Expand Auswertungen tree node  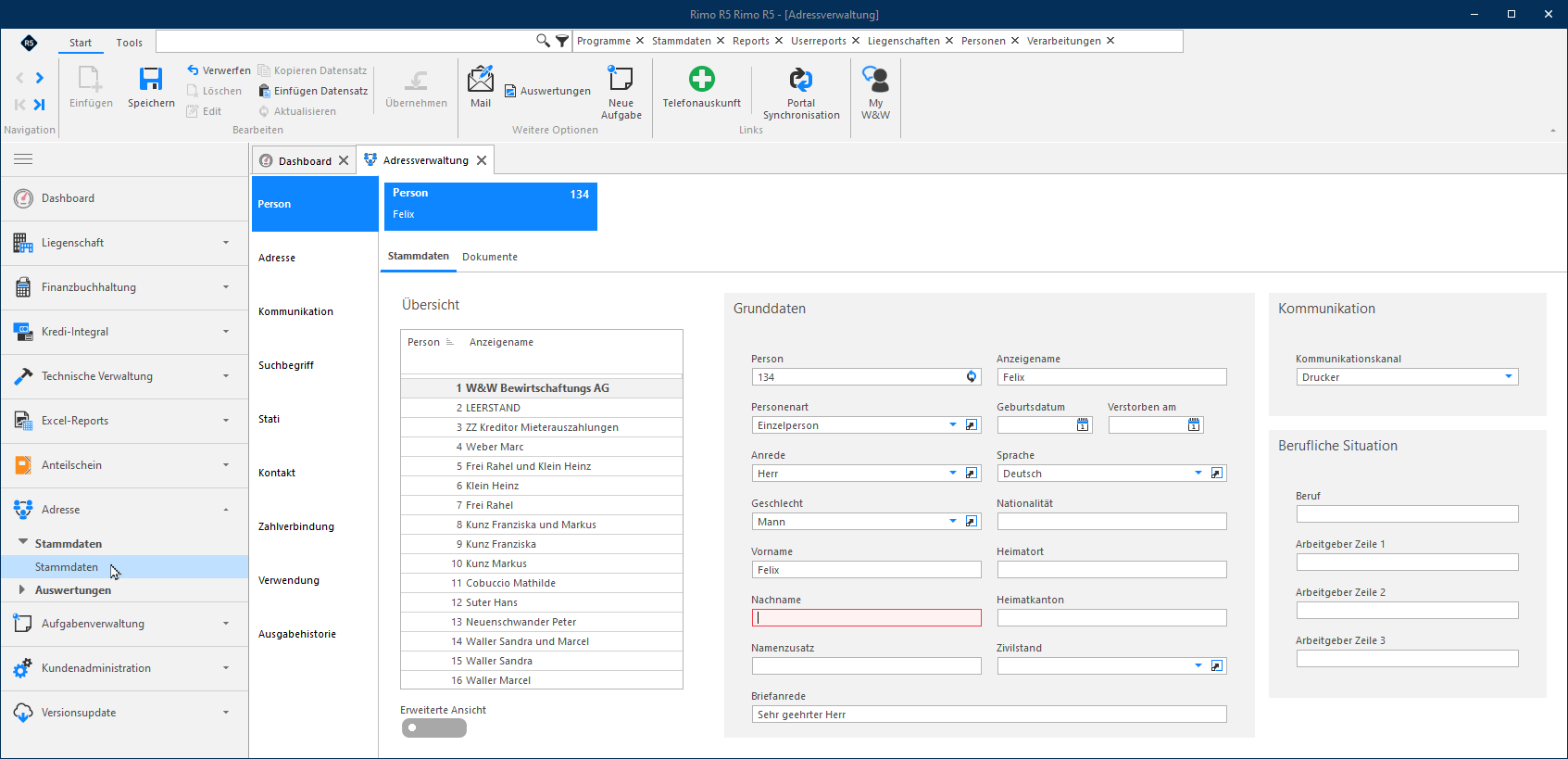pyautogui.click(x=22, y=589)
